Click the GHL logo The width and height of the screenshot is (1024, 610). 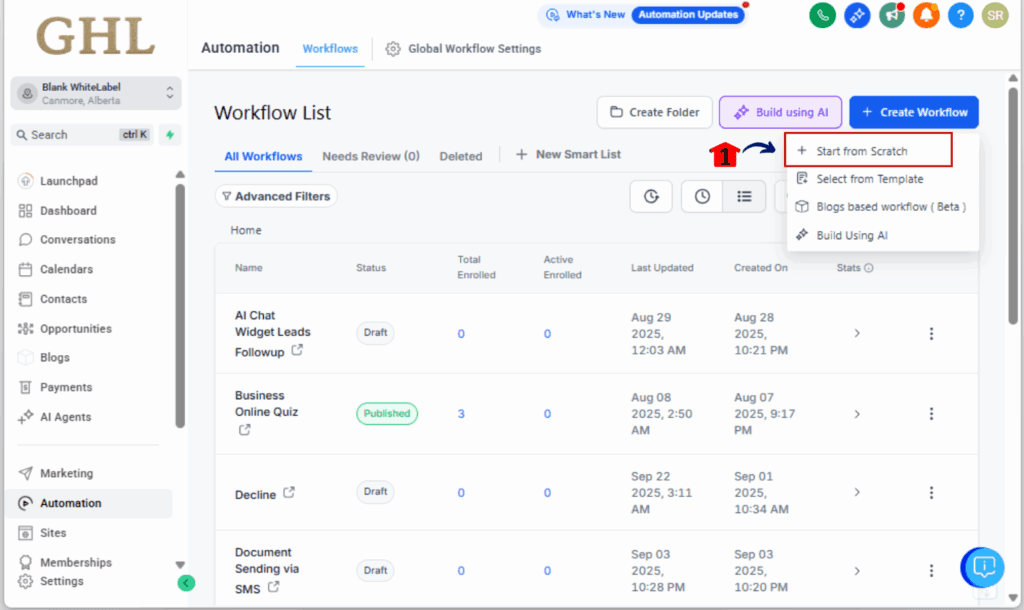[95, 36]
